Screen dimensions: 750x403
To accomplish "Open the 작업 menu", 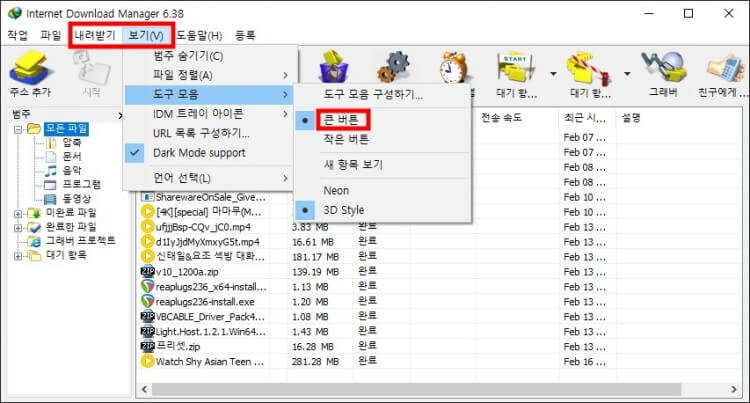I will click(18, 35).
